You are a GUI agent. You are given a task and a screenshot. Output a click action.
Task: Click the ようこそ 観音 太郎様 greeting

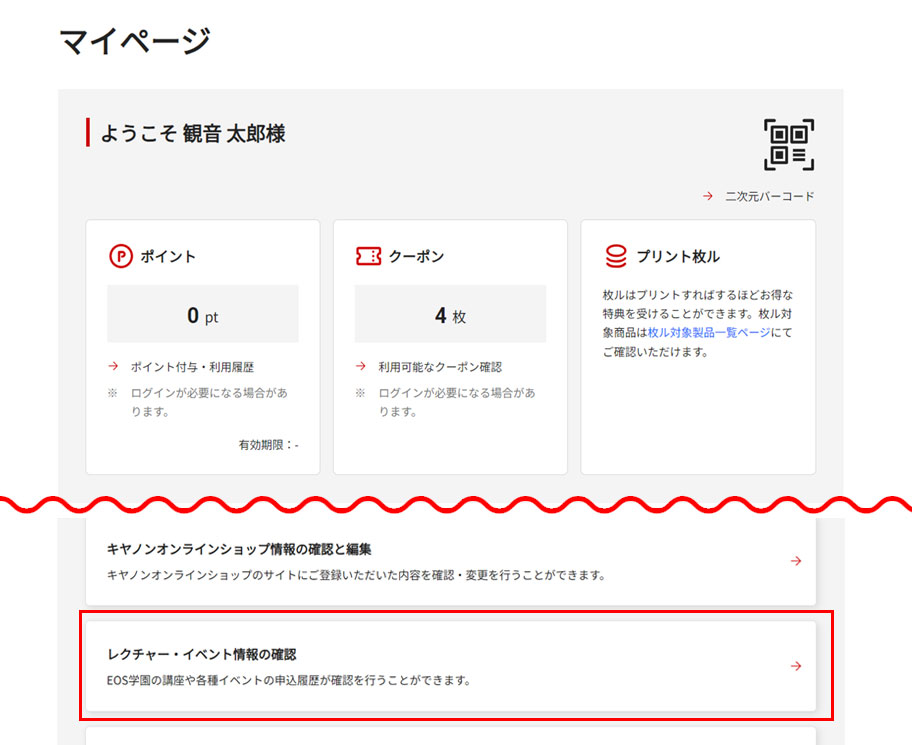(x=193, y=133)
